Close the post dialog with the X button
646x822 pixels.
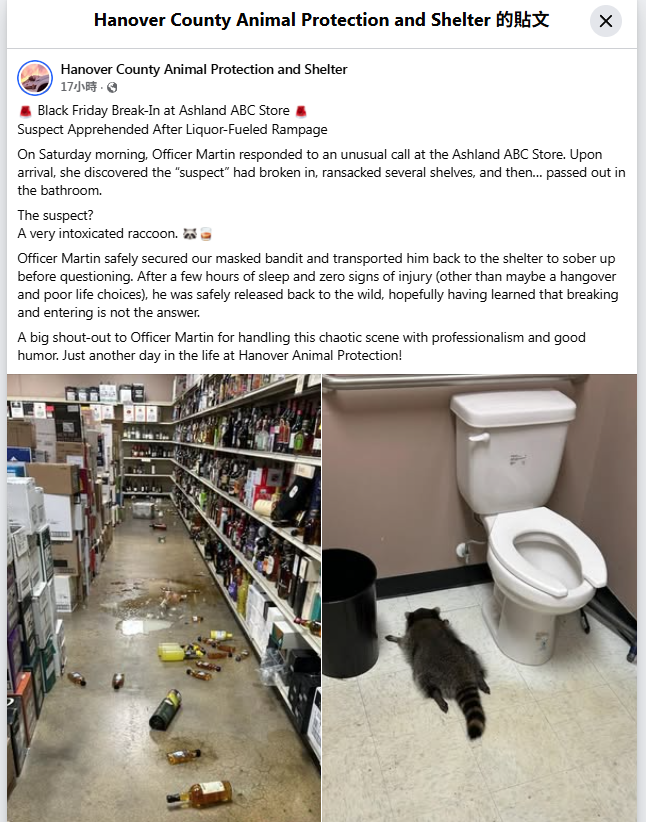click(606, 21)
